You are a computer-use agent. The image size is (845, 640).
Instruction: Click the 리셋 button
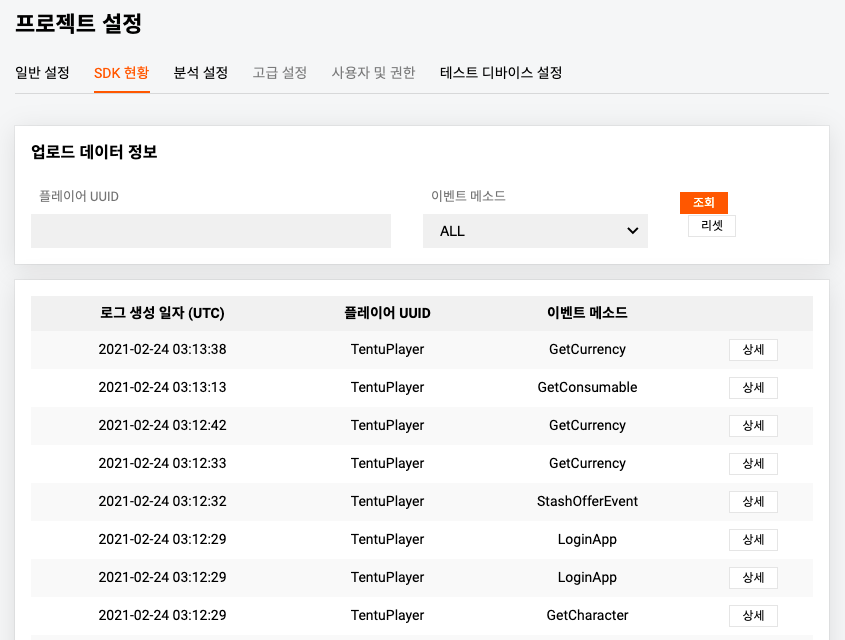click(x=712, y=226)
